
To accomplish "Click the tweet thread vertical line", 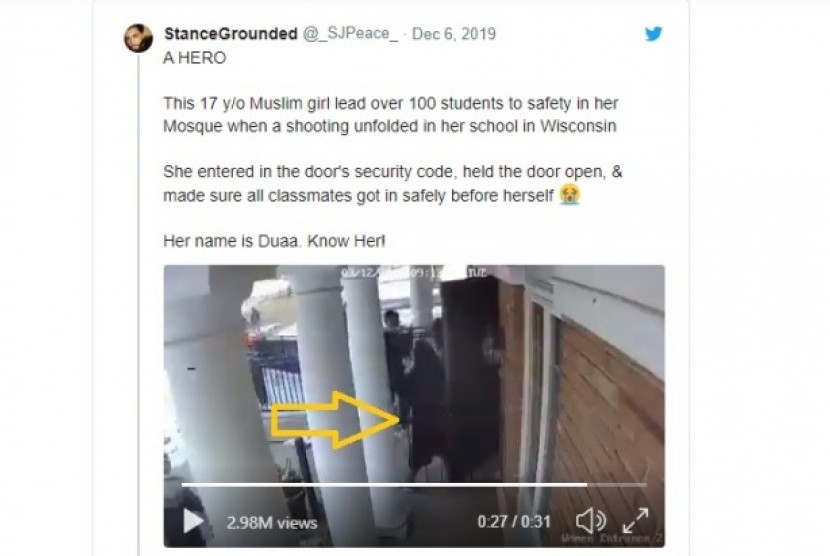I will click(x=139, y=304).
